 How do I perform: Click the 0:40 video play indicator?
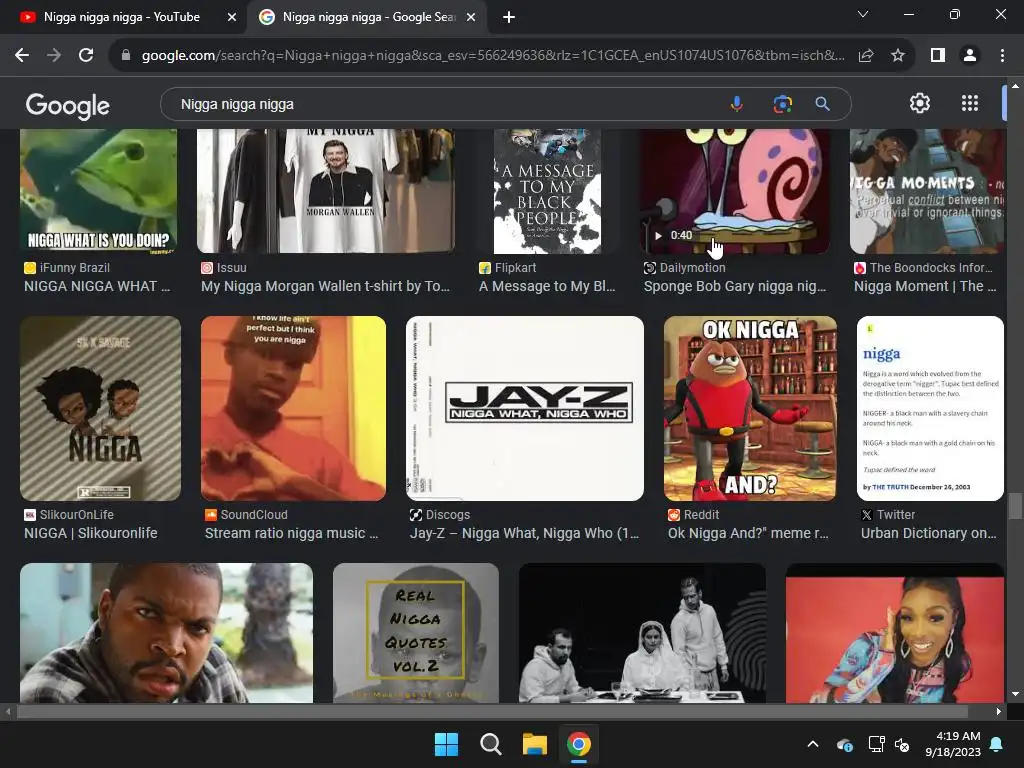673,235
